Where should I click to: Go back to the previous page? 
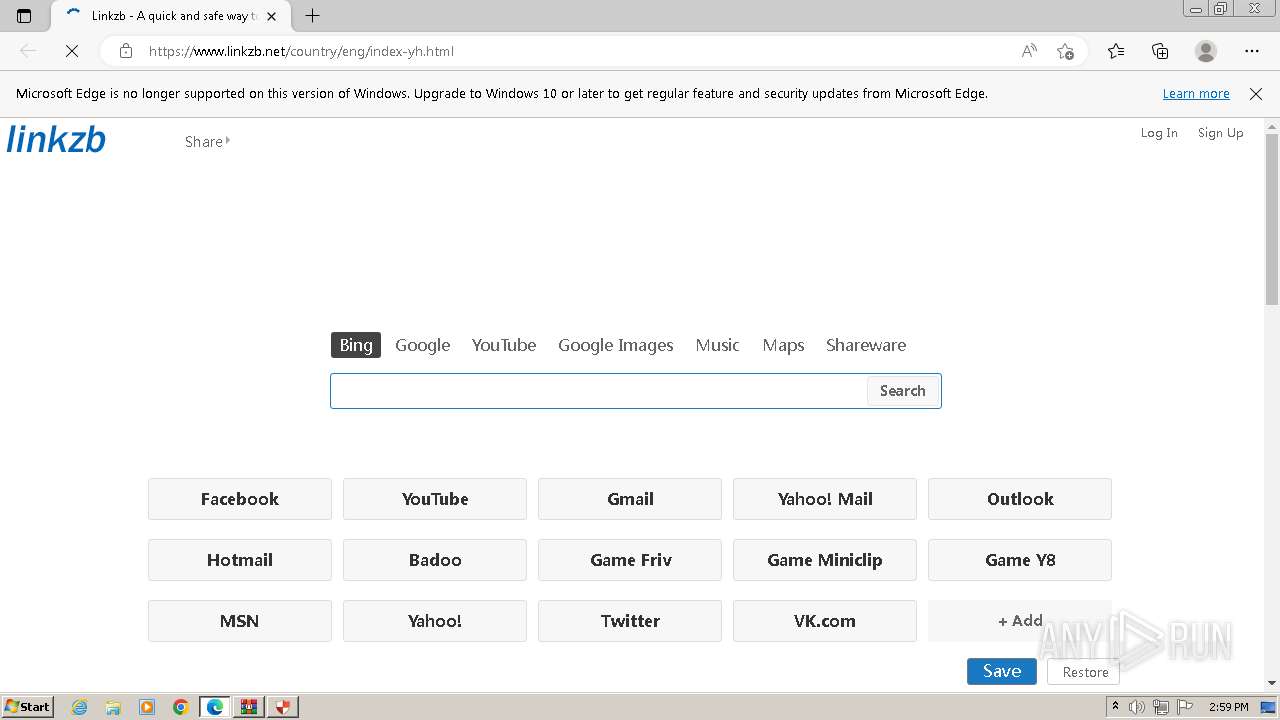point(28,51)
